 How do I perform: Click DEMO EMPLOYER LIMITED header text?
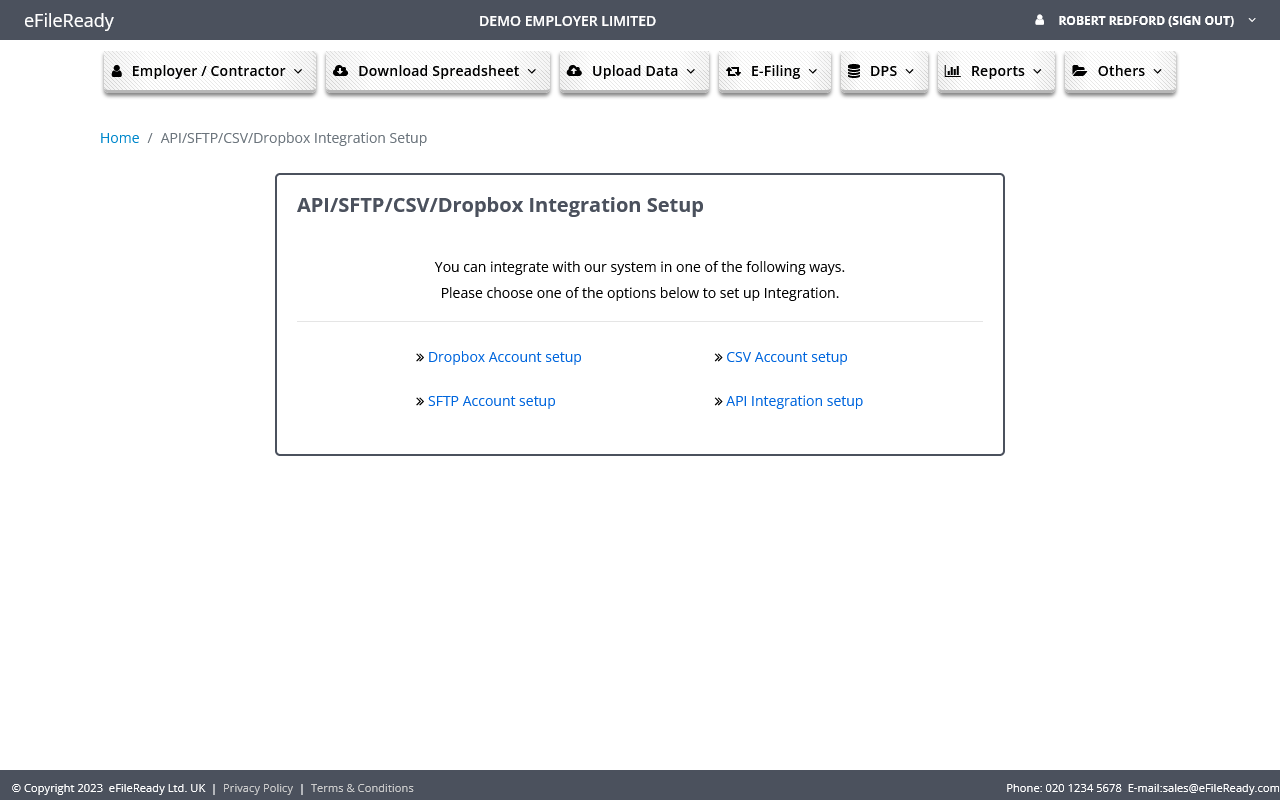568,21
